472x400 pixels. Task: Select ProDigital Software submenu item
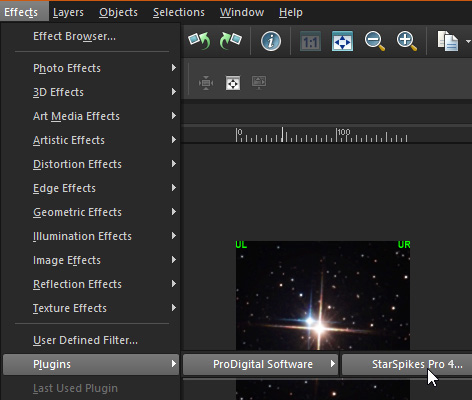(x=260, y=364)
